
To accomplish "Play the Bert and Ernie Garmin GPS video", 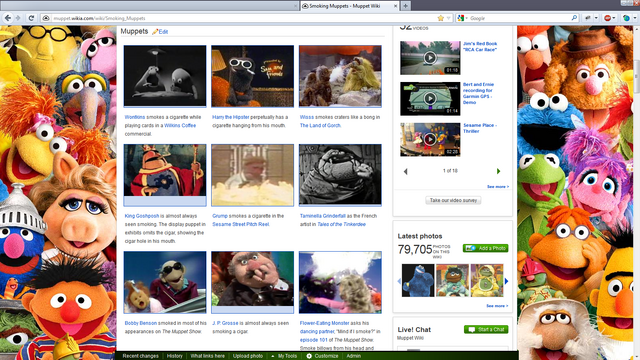I will [429, 98].
